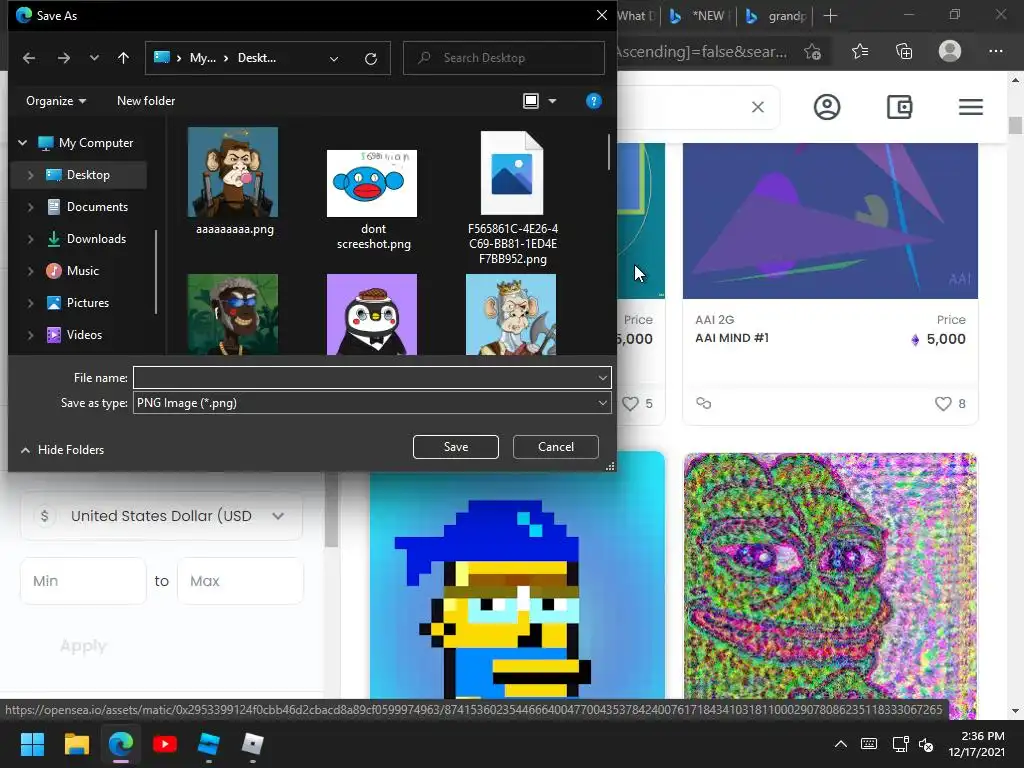Go forward in the Save As dialog
The width and height of the screenshot is (1024, 768).
pos(63,58)
